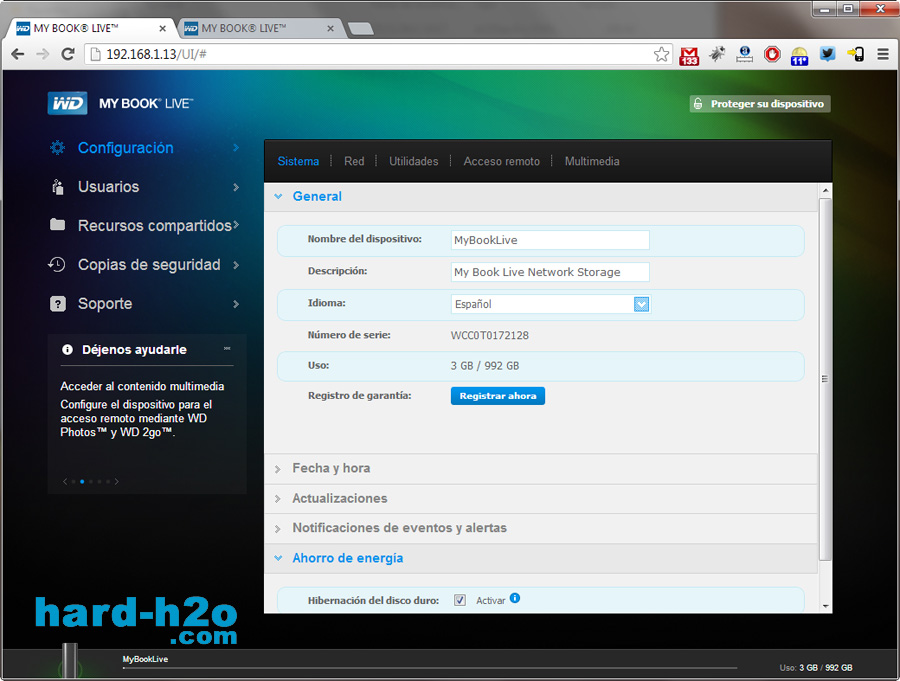Click the Soporte question mark icon

pos(58,304)
